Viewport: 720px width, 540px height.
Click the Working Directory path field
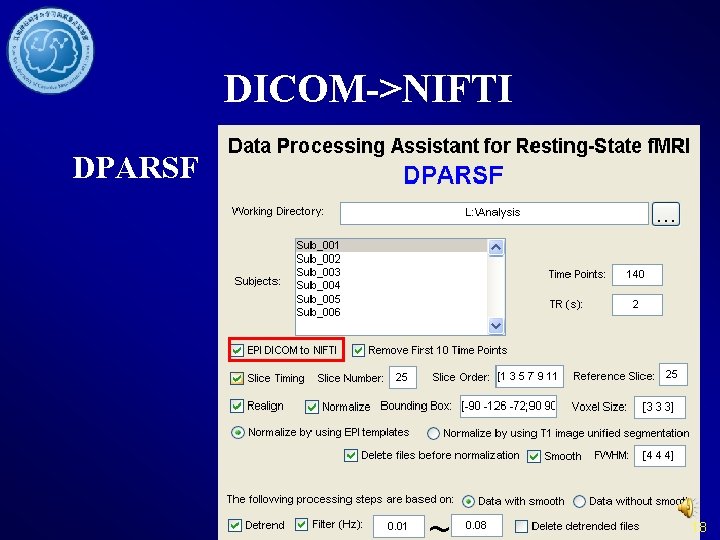pos(494,213)
